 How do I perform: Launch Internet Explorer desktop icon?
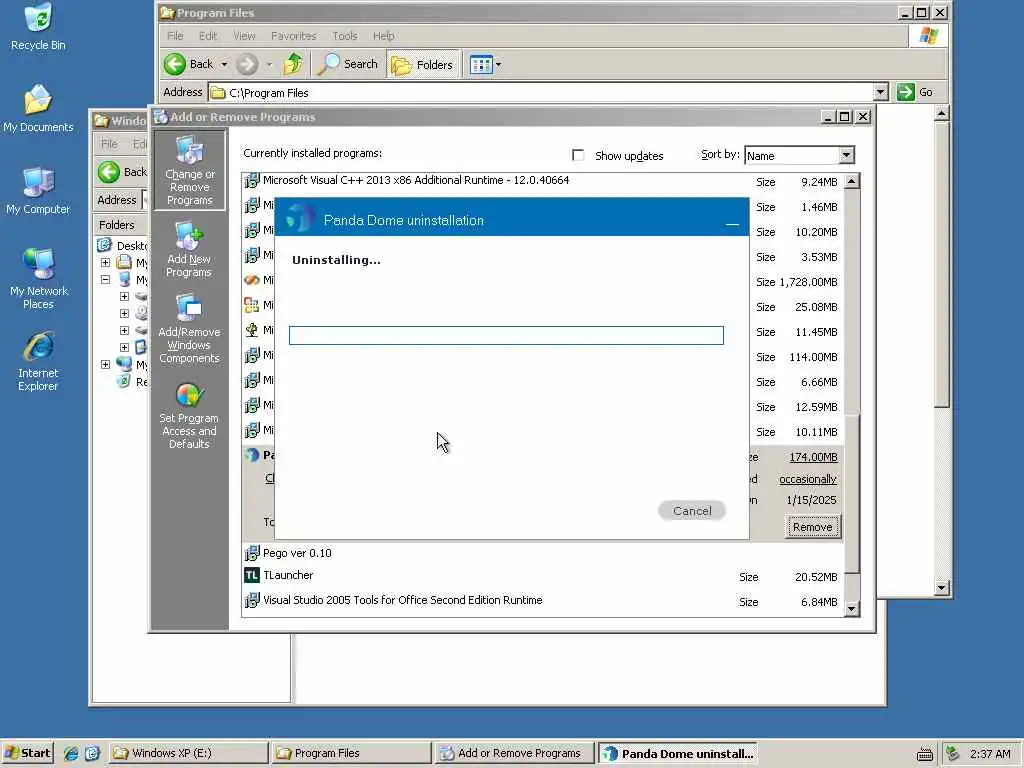pos(38,361)
